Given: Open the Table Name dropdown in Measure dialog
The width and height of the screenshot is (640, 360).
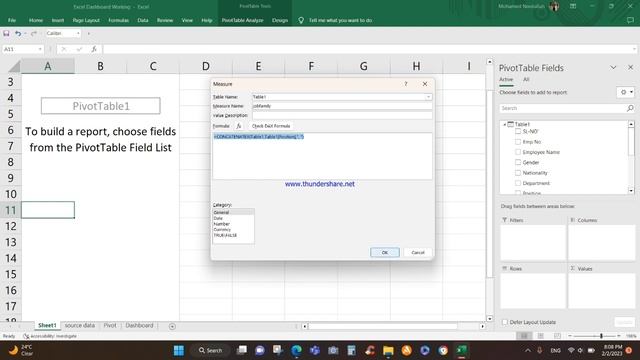Looking at the screenshot, I should 428,97.
